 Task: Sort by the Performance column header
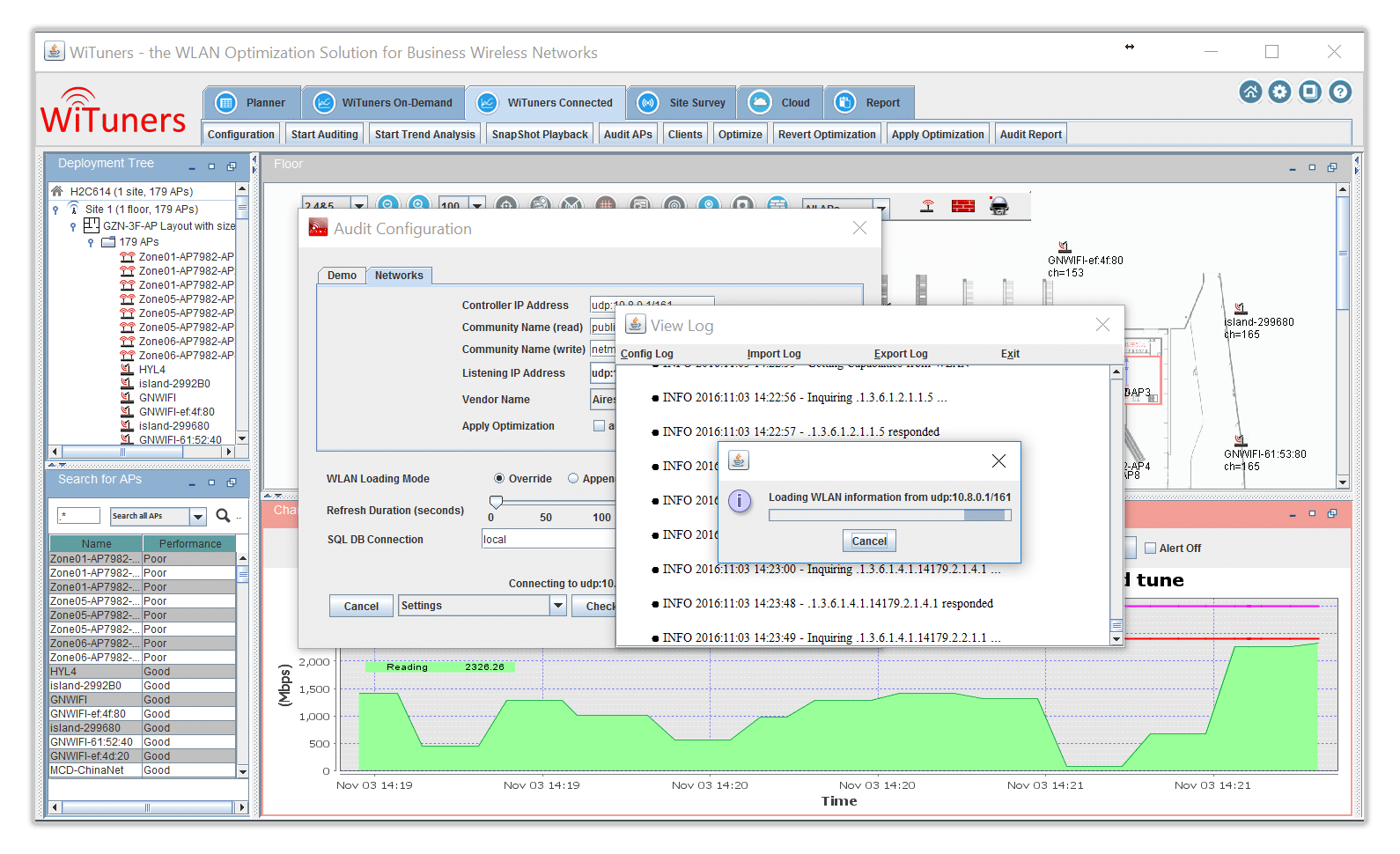tap(189, 544)
